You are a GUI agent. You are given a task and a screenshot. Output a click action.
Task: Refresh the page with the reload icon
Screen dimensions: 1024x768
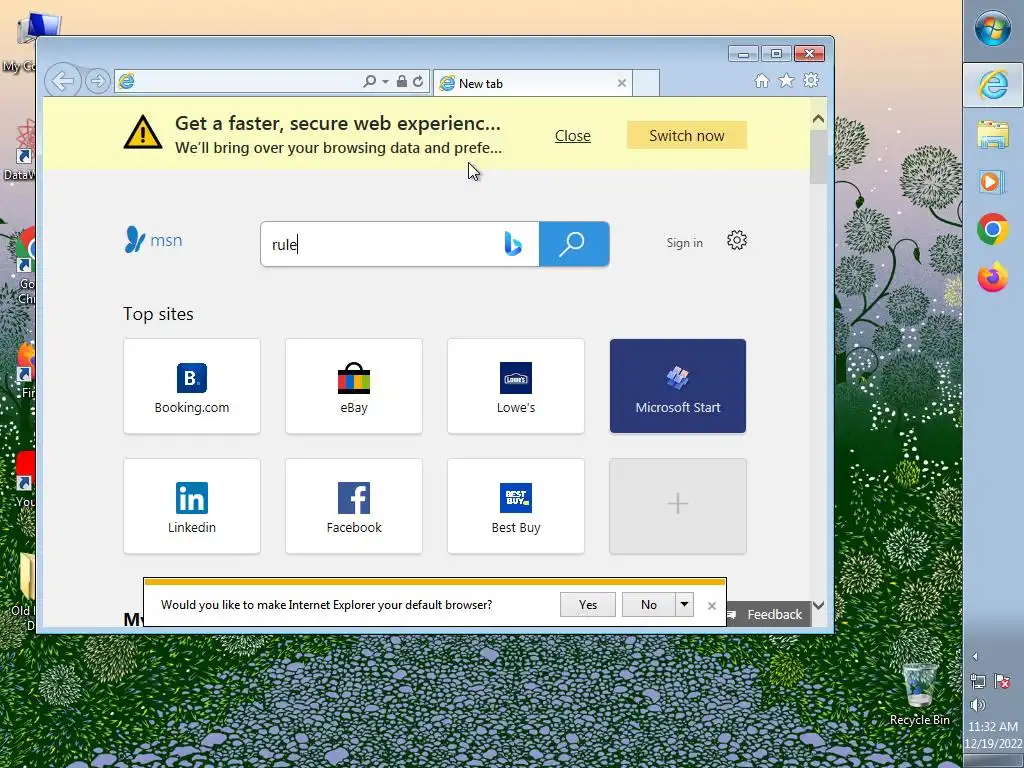[x=418, y=82]
